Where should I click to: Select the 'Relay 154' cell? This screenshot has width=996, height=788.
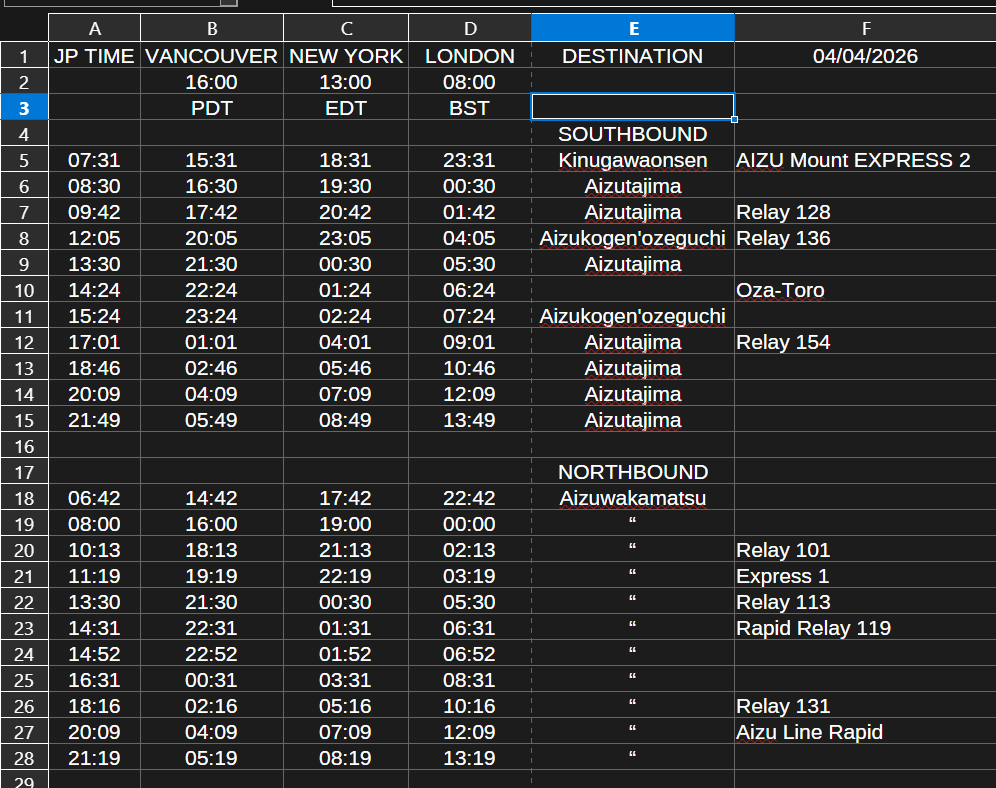(x=866, y=342)
